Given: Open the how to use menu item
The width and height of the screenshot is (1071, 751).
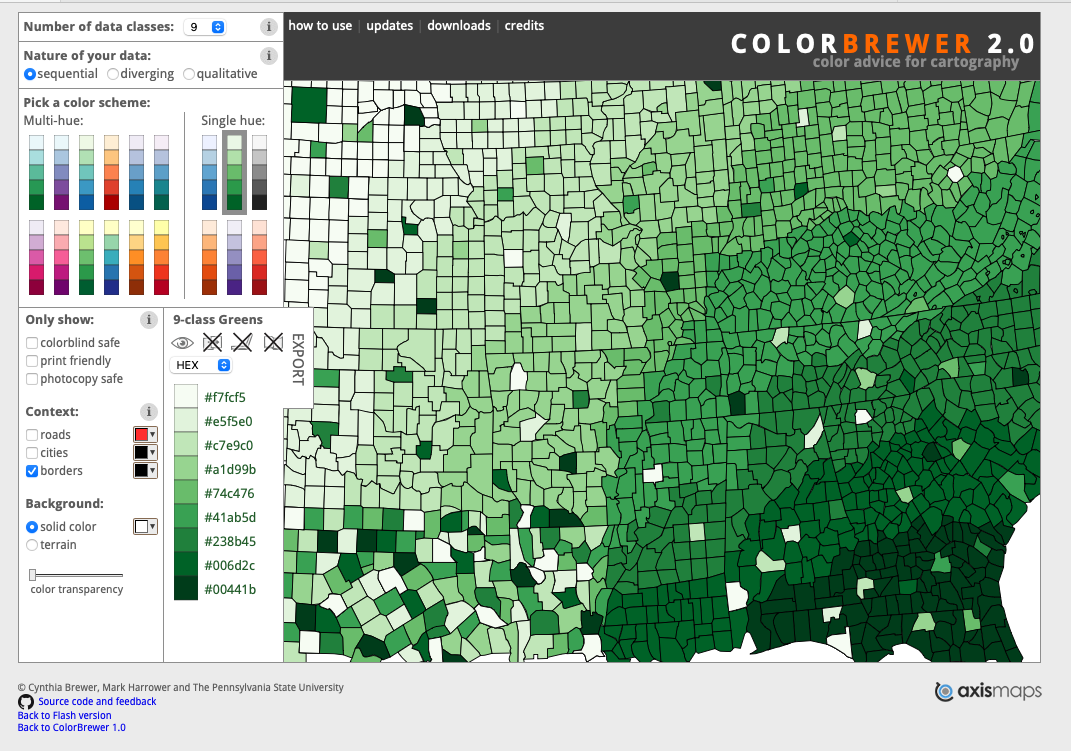Looking at the screenshot, I should (x=320, y=26).
